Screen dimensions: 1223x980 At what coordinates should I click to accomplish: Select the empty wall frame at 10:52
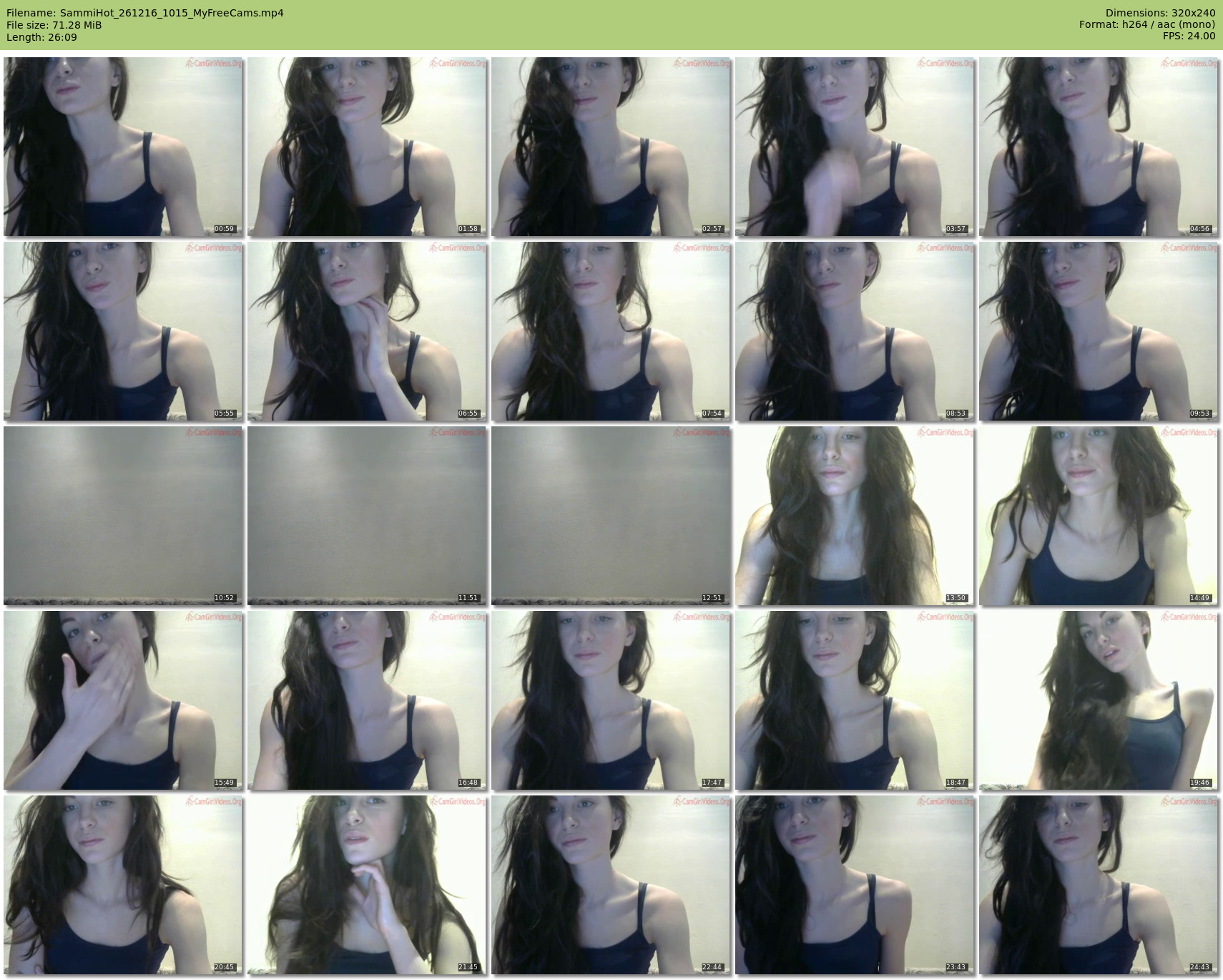pyautogui.click(x=123, y=516)
